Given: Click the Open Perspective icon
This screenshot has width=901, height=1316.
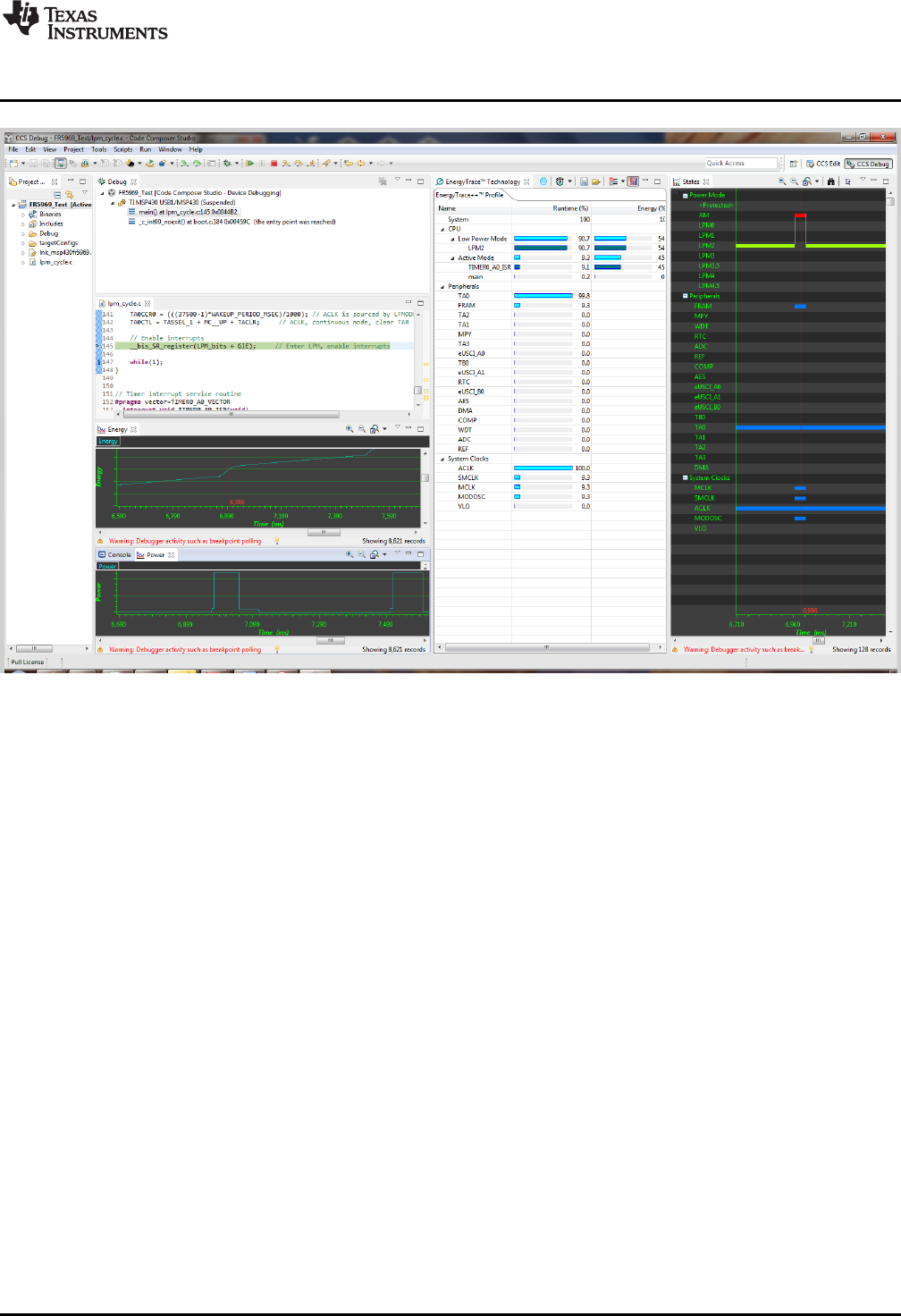Looking at the screenshot, I should pos(794,164).
